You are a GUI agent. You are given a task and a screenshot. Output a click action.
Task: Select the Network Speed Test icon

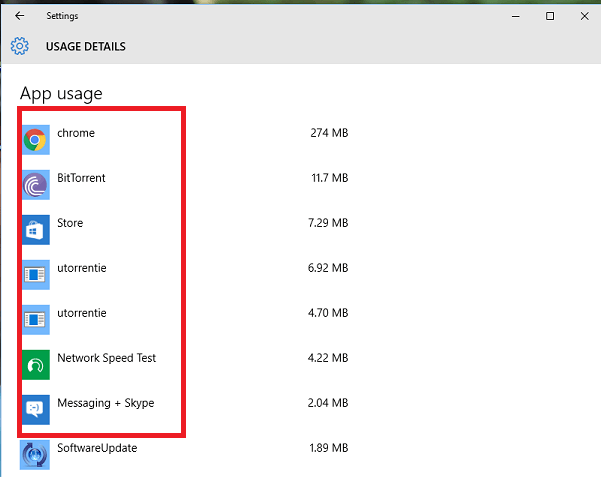[x=36, y=365]
